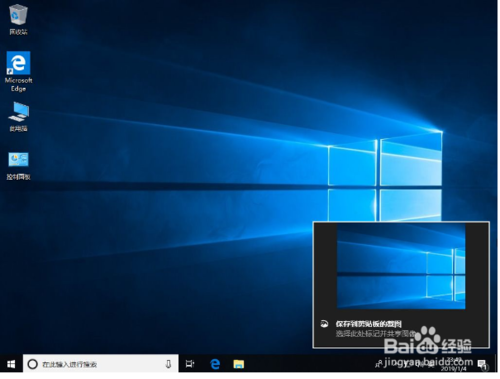Open Task View from the taskbar
Viewport: 500px width, 379px height.
190,364
